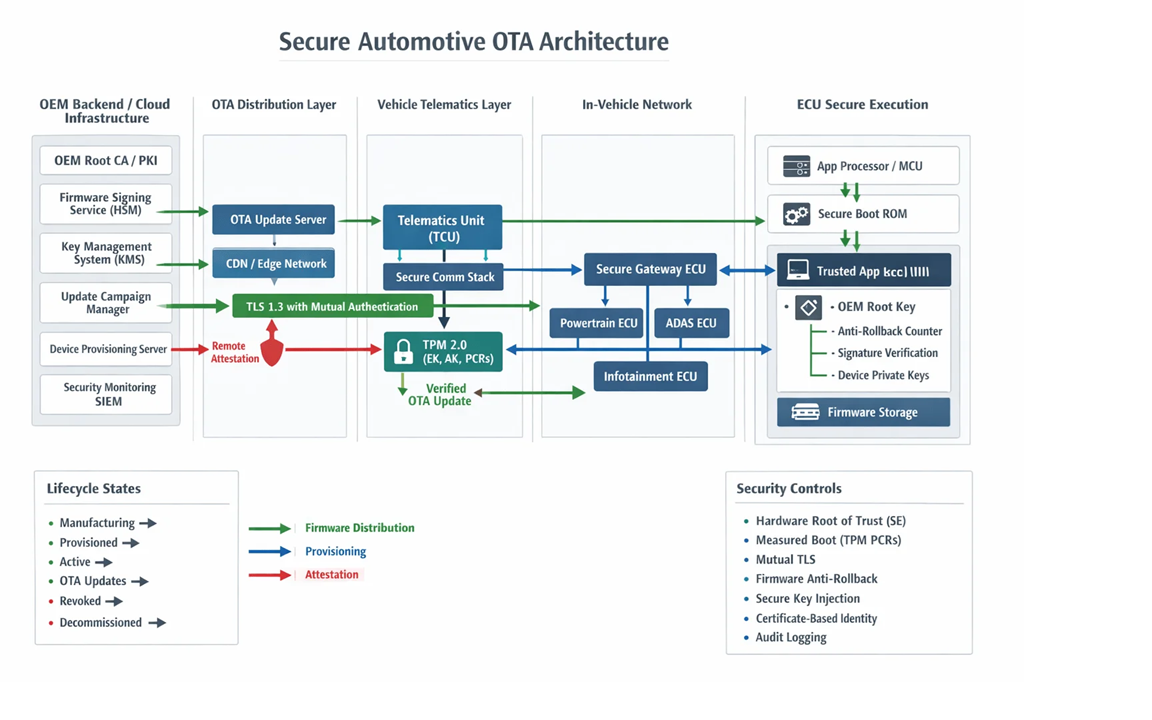
Task: Click the padlock icon on TPM 2.0
Action: 404,351
